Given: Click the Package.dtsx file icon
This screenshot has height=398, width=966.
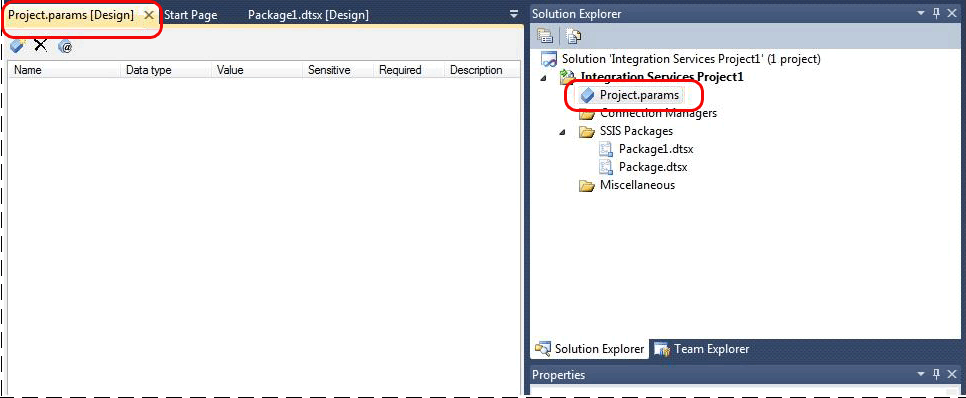Looking at the screenshot, I should pos(607,167).
